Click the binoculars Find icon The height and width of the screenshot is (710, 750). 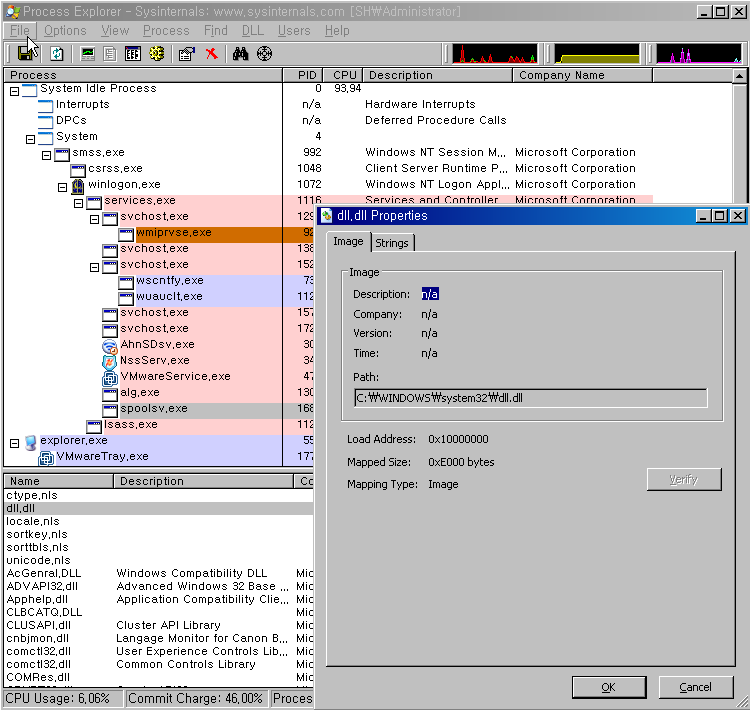[x=241, y=54]
